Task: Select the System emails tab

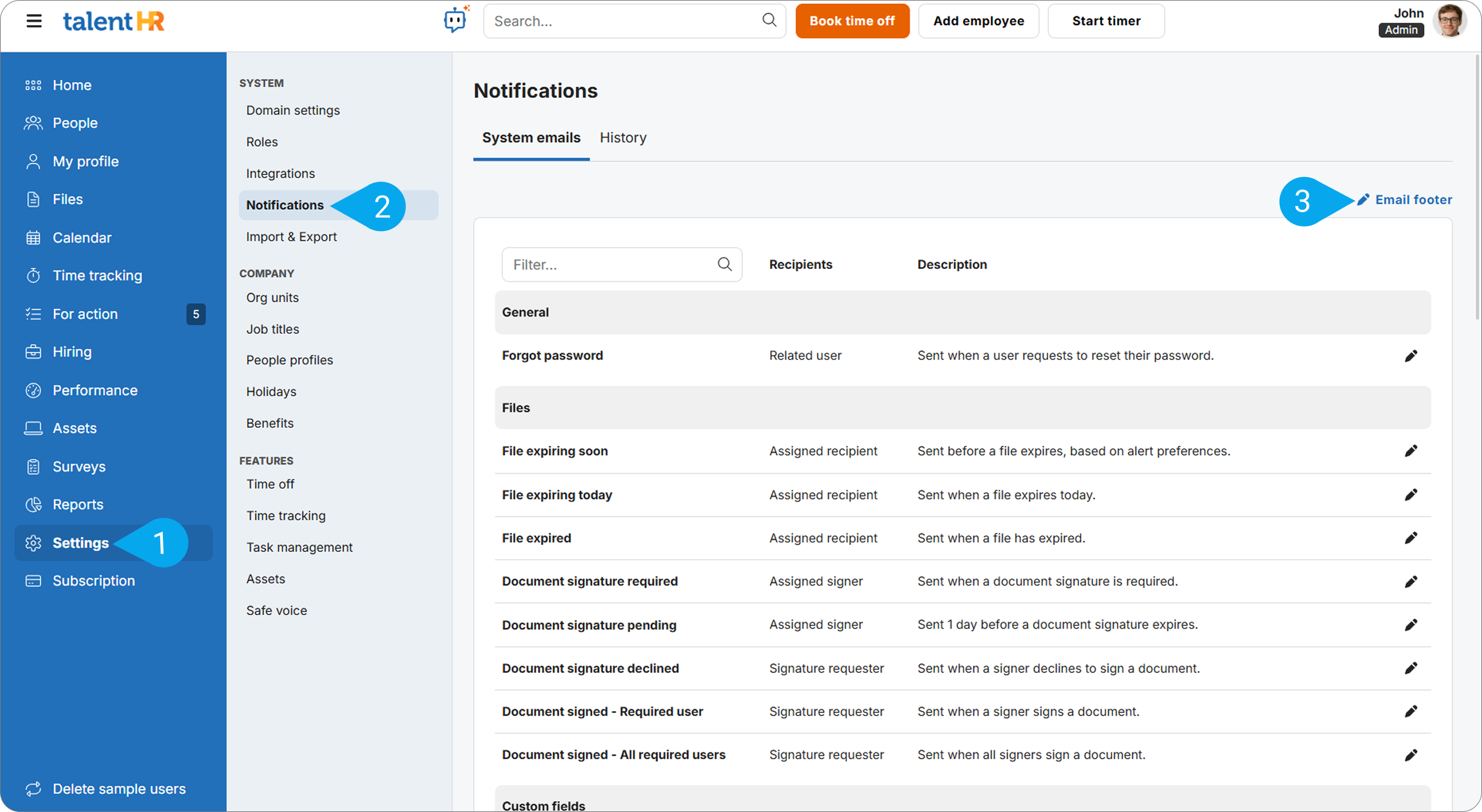Action: coord(531,138)
